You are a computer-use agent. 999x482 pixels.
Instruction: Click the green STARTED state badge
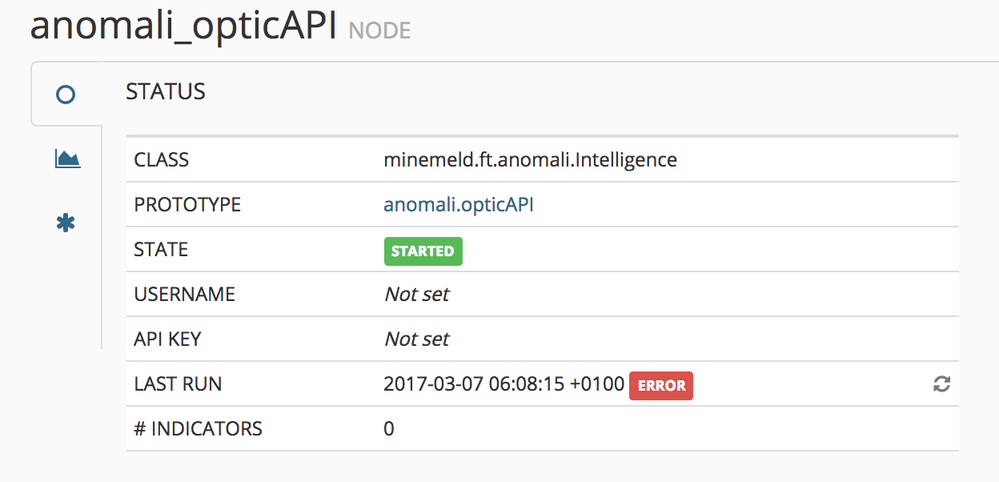(x=423, y=251)
